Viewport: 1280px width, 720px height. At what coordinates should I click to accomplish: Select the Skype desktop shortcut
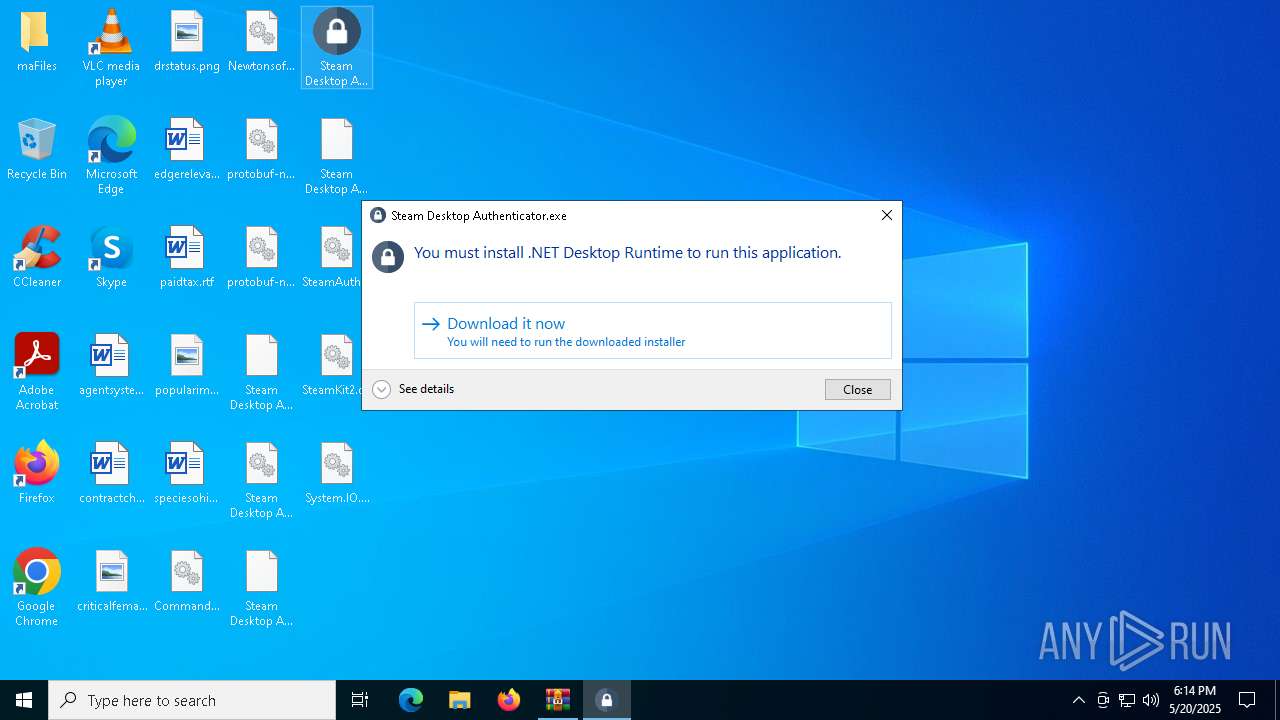click(x=111, y=259)
